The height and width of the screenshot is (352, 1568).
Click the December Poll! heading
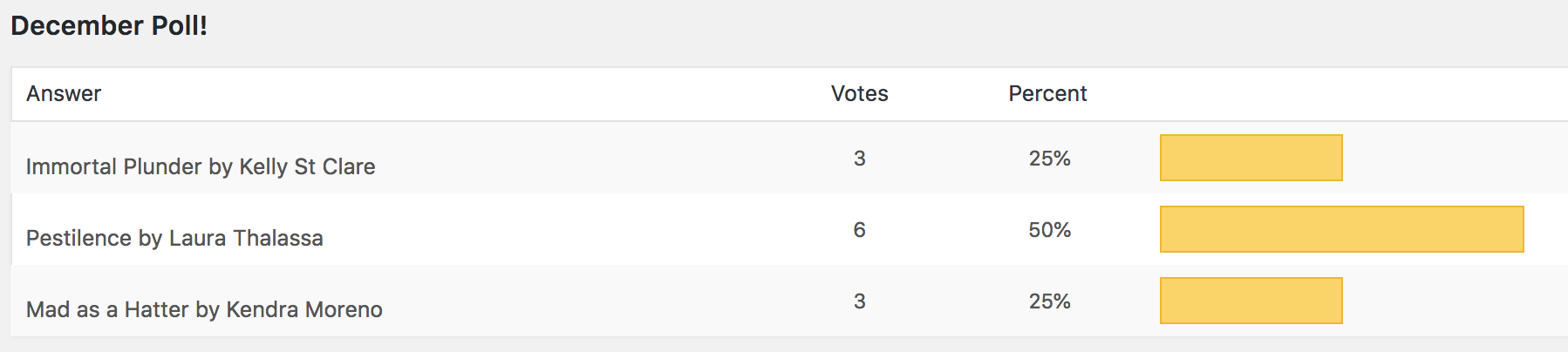109,26
